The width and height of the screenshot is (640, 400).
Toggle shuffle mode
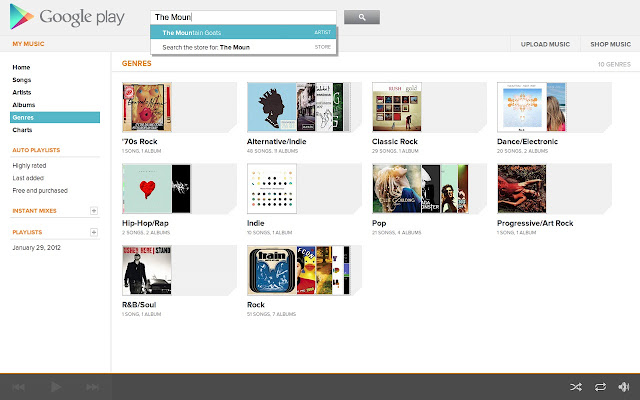click(x=576, y=387)
